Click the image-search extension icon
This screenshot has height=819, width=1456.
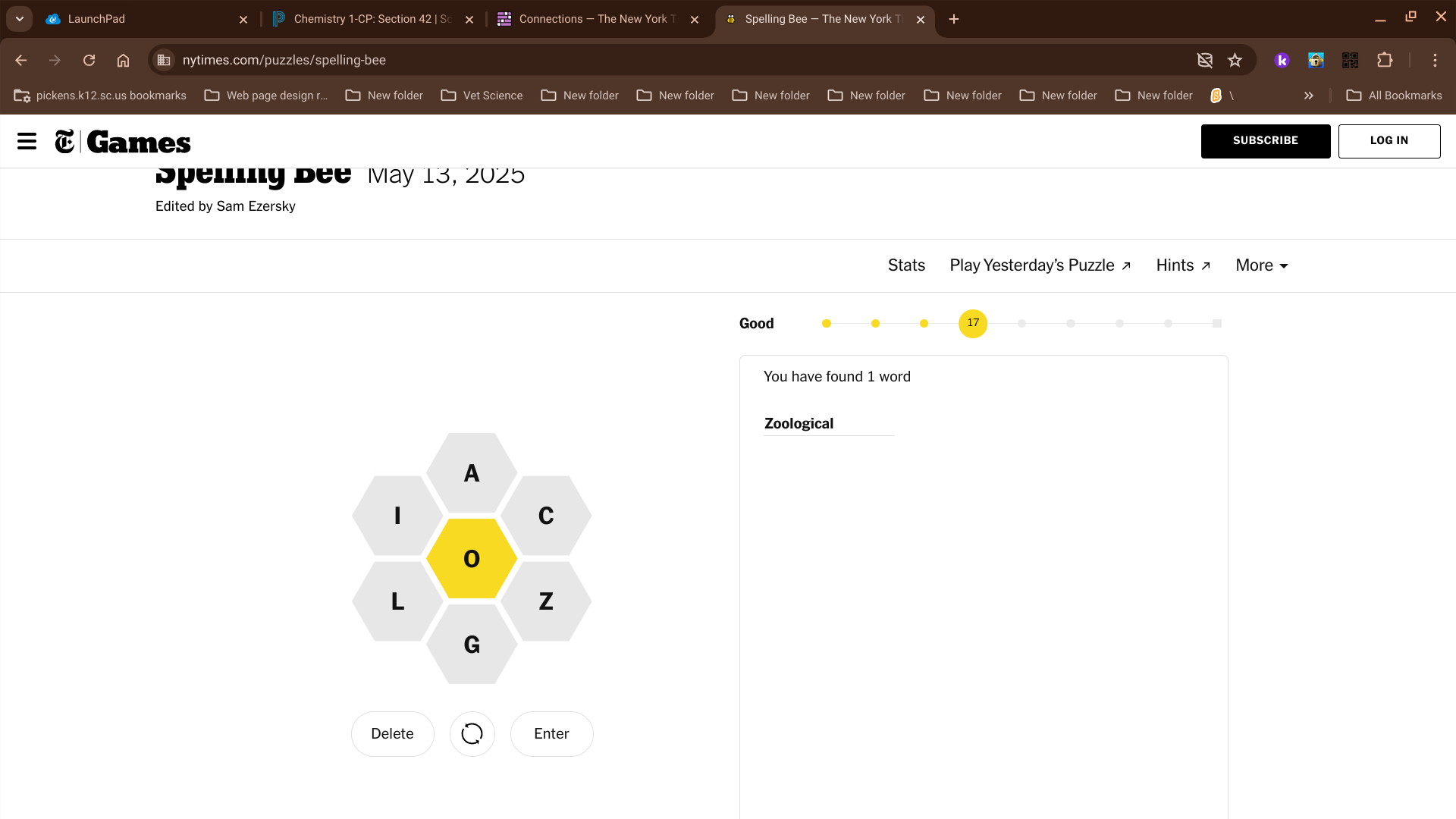(1316, 60)
